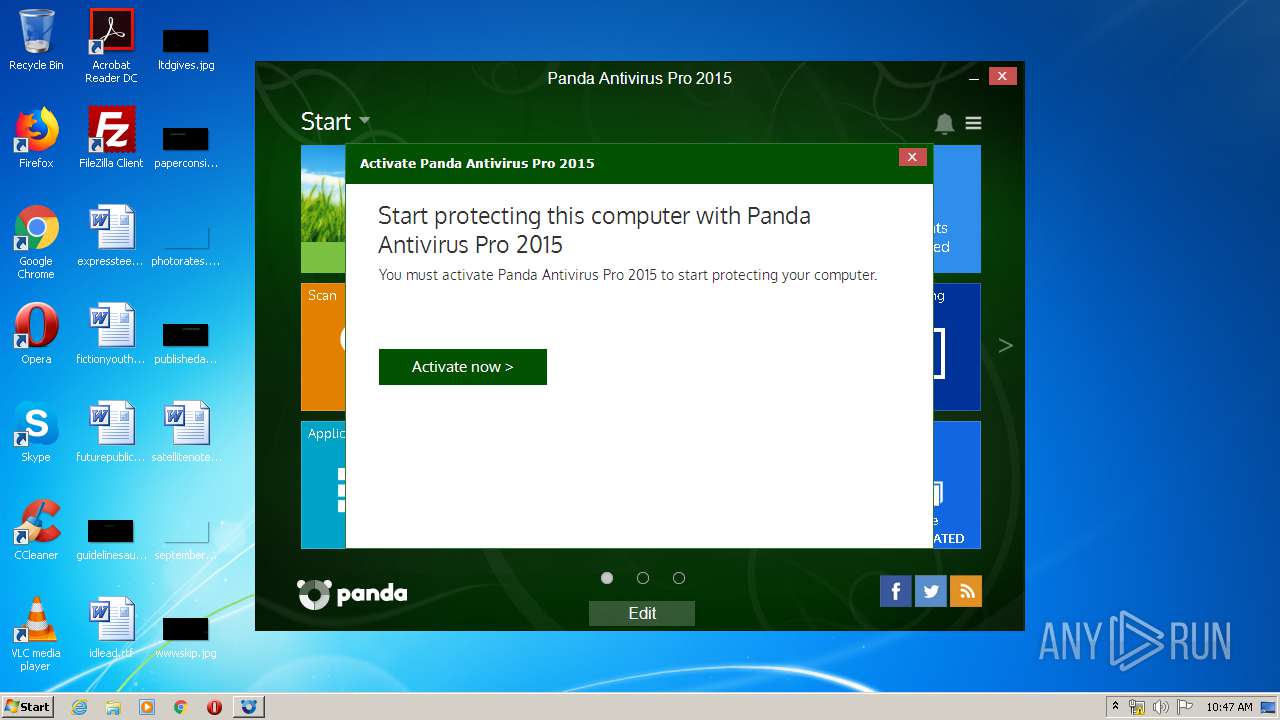This screenshot has height=720, width=1280.
Task: Select paperconsi... desktop file
Action: click(x=186, y=146)
